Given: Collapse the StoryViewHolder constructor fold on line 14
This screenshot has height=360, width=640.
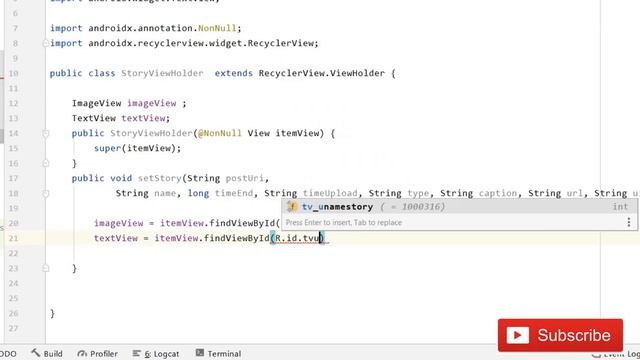Looking at the screenshot, I should point(46,133).
